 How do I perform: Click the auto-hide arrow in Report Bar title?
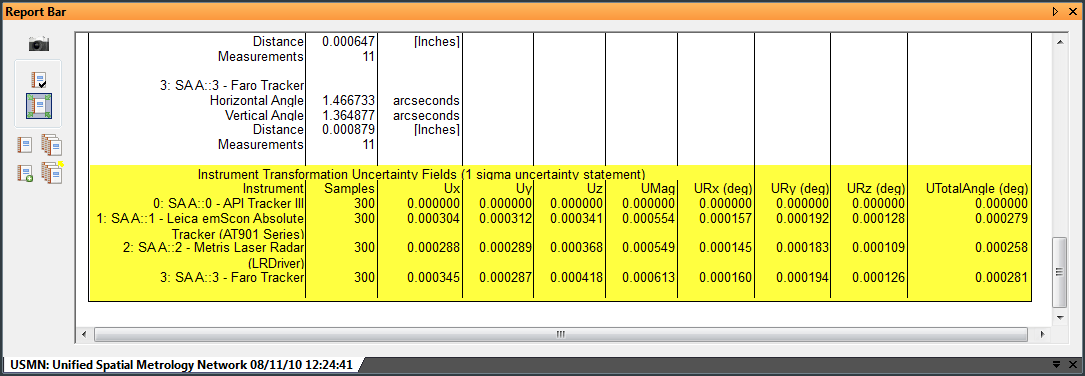tap(1055, 11)
